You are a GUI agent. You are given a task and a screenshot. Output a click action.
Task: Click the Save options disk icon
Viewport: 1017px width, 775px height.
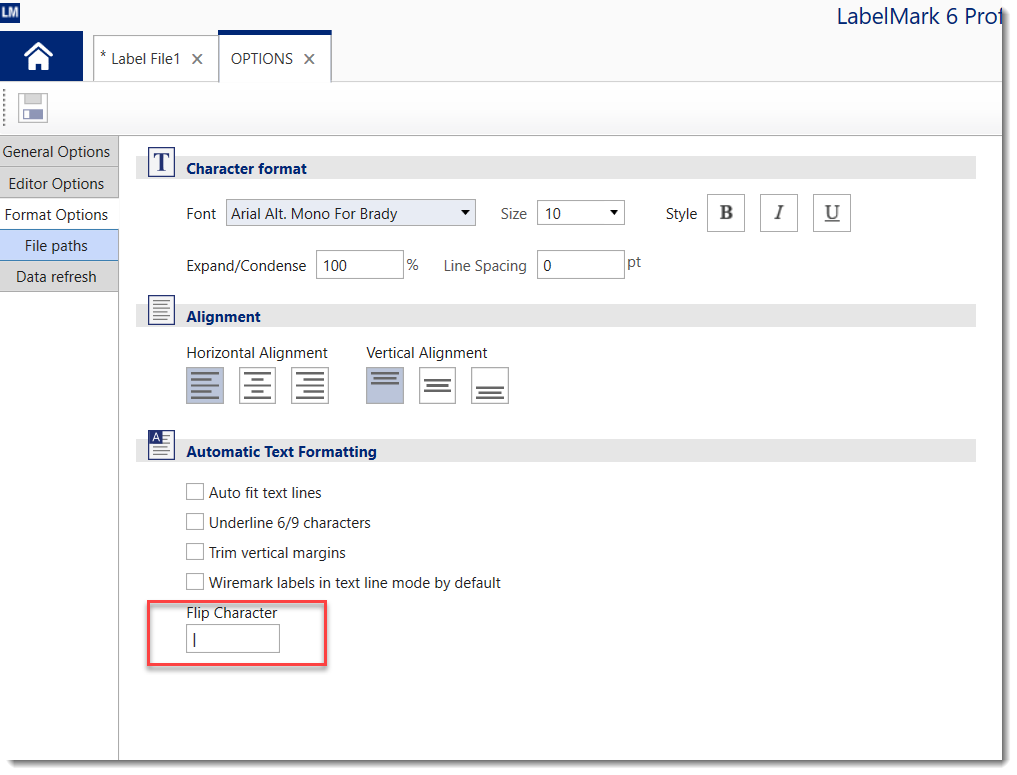(x=32, y=108)
